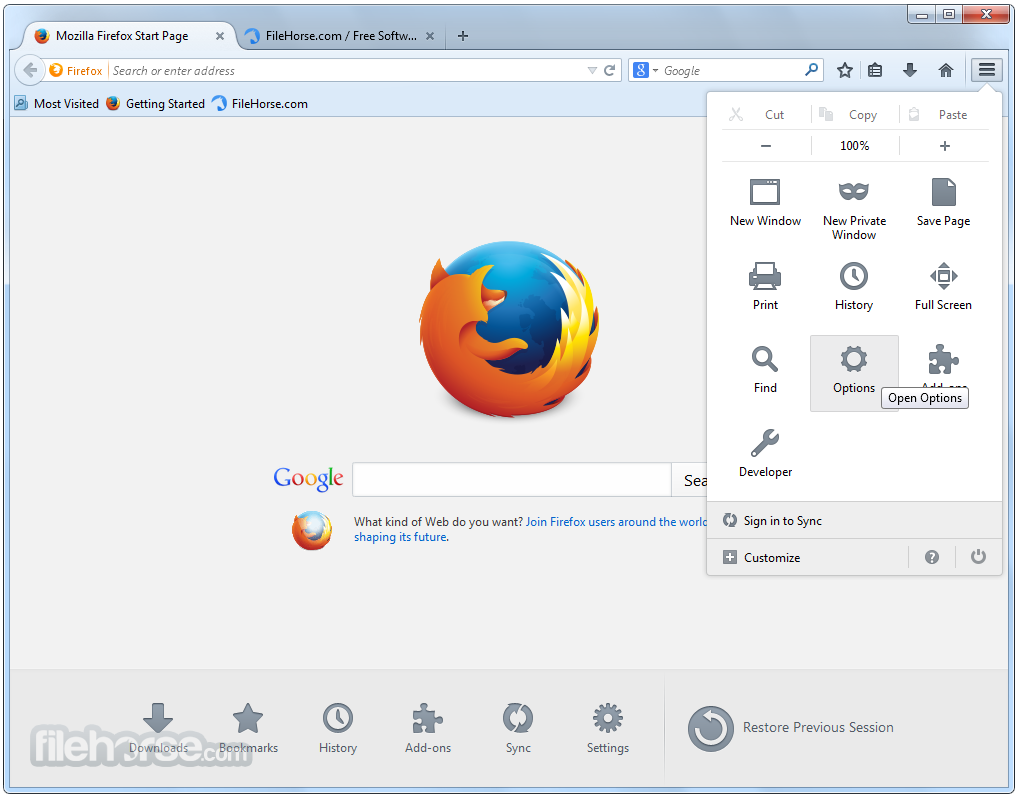Click Copy in the menu panel
The height and width of the screenshot is (797, 1018).
point(854,114)
